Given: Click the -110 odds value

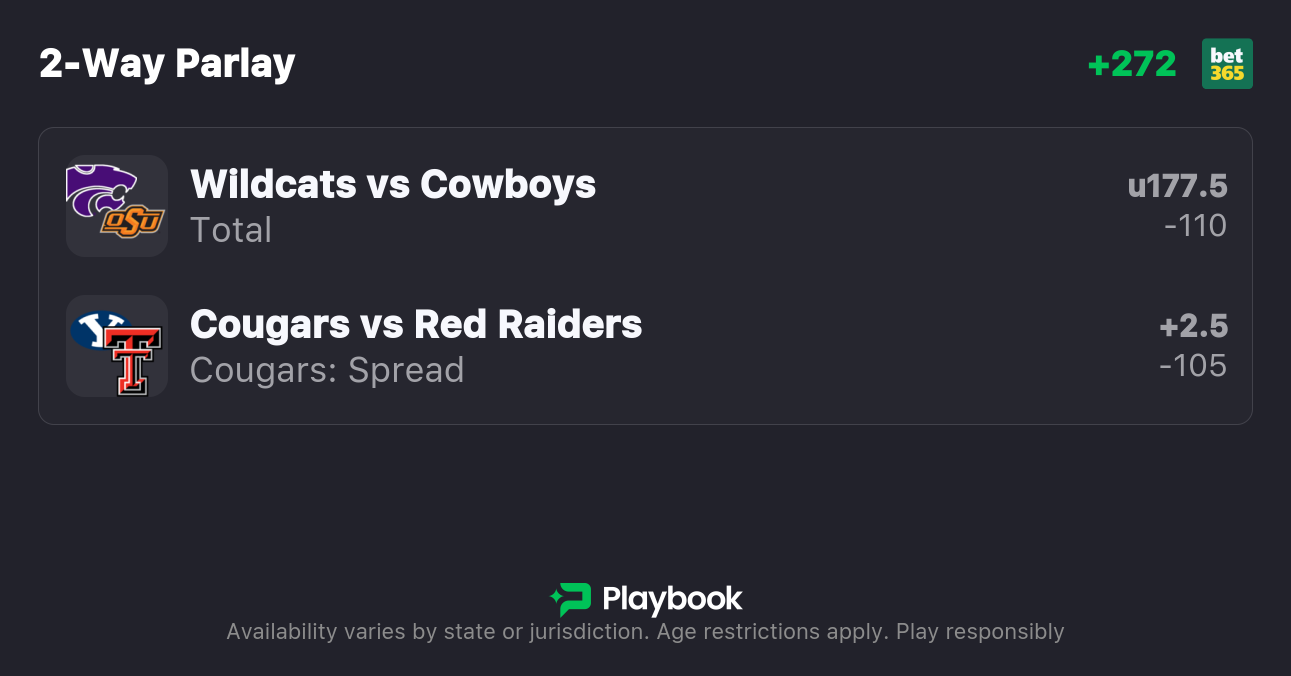Looking at the screenshot, I should click(1195, 226).
